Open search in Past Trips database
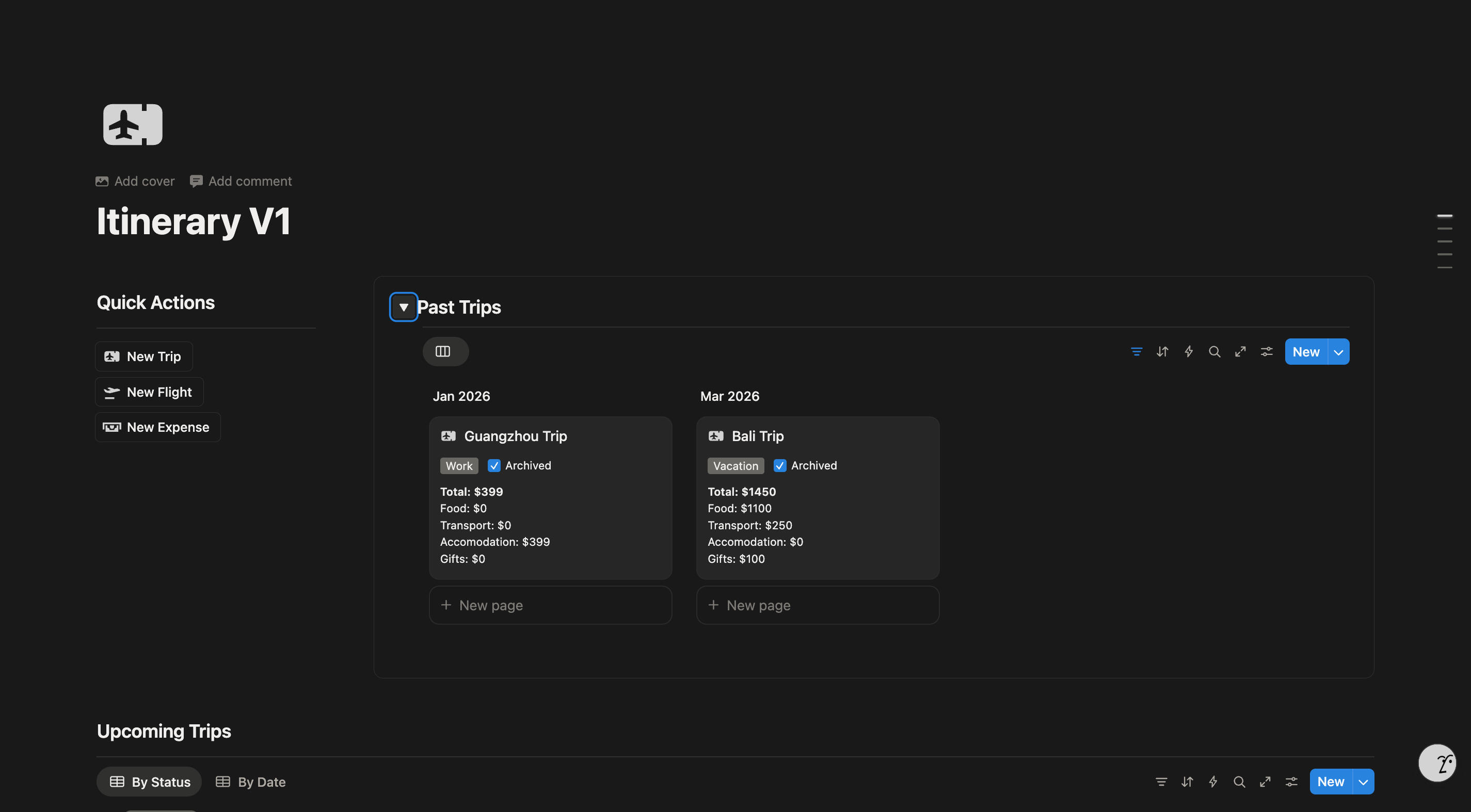The height and width of the screenshot is (812, 1471). [1214, 351]
